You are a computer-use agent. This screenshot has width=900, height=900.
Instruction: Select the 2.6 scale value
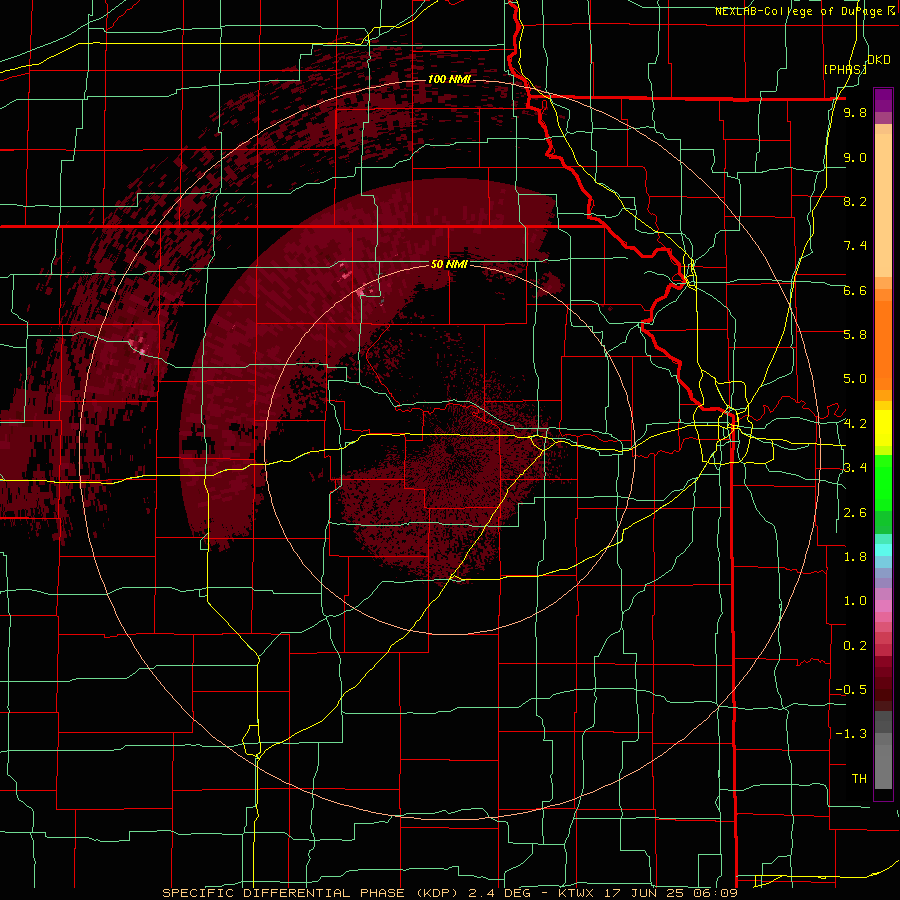(x=855, y=513)
